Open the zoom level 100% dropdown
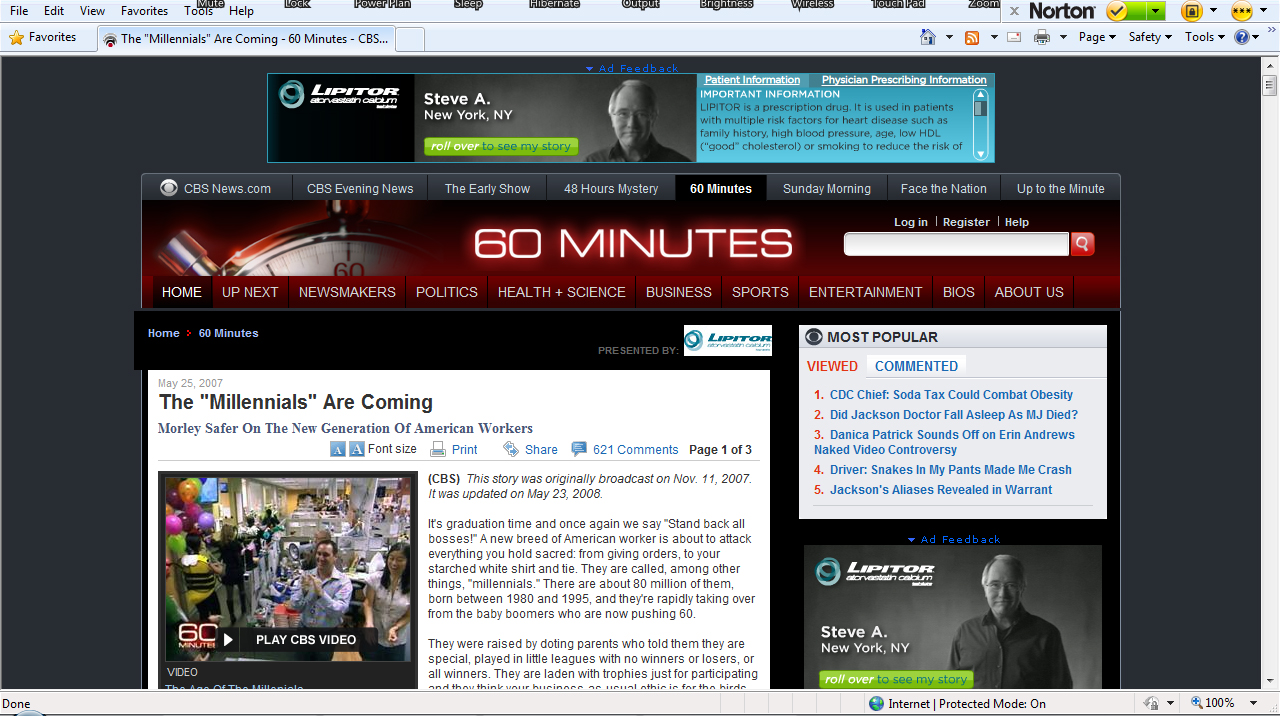Image resolution: width=1280 pixels, height=716 pixels. pyautogui.click(x=1220, y=703)
